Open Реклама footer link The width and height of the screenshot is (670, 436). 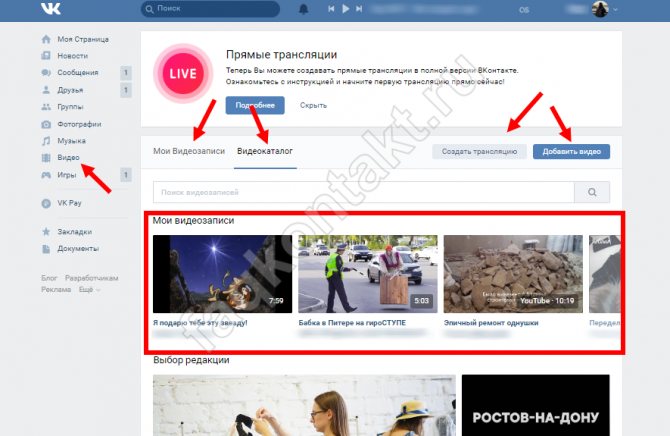pos(56,290)
